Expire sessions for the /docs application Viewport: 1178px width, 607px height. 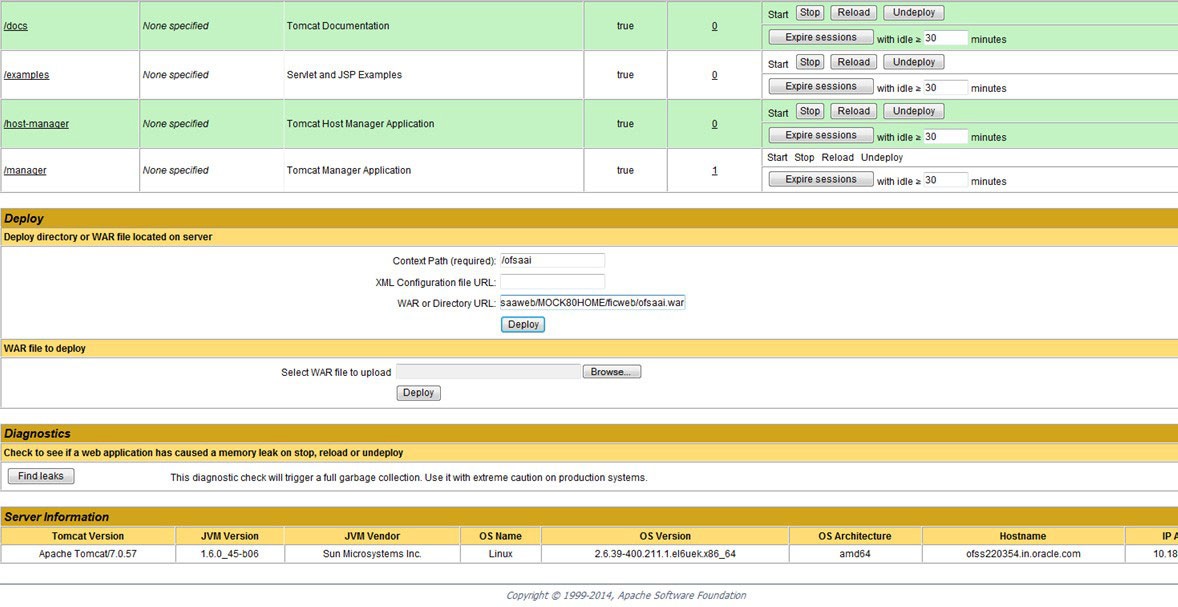pos(819,36)
